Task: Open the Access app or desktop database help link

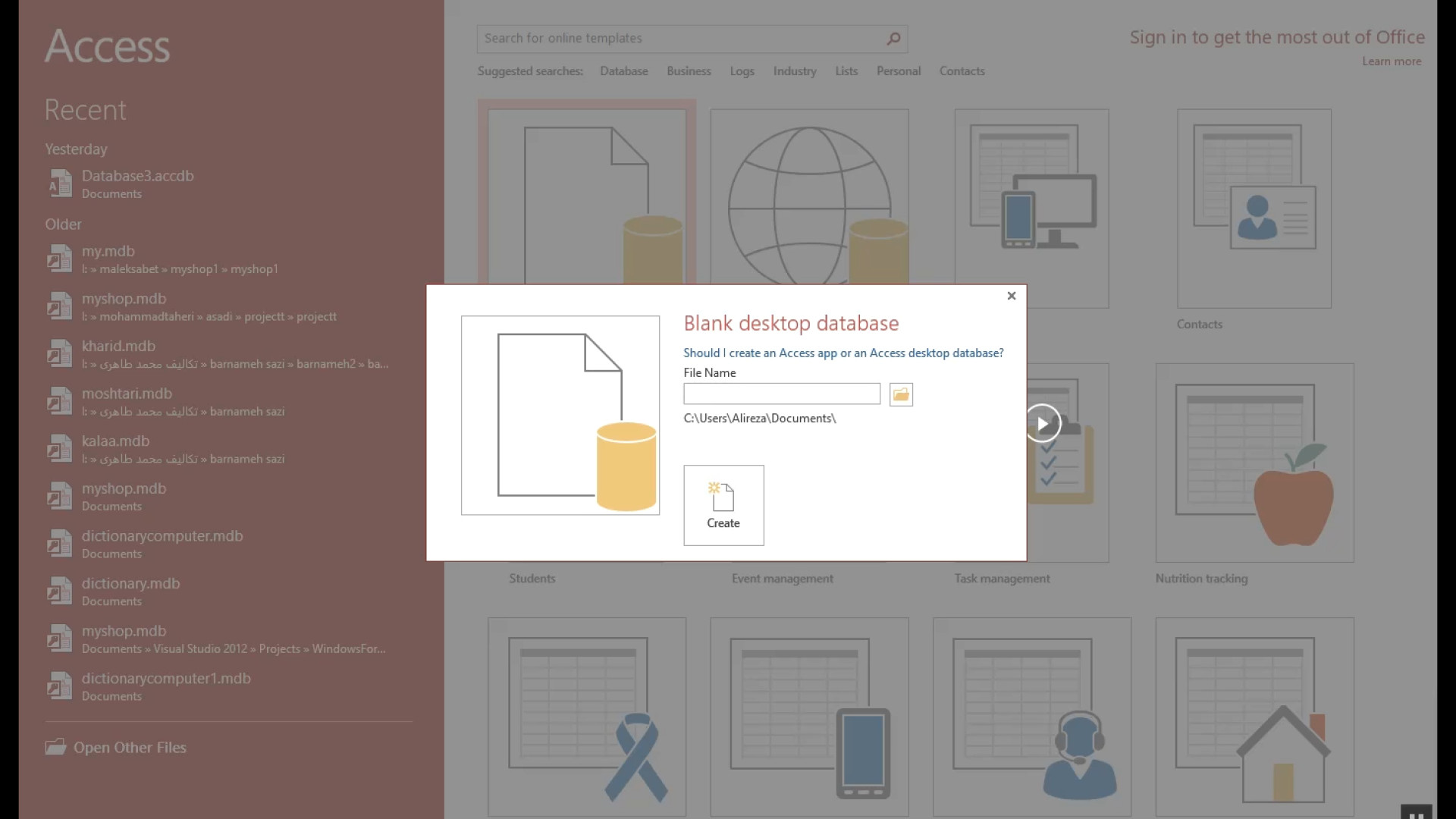Action: click(843, 353)
